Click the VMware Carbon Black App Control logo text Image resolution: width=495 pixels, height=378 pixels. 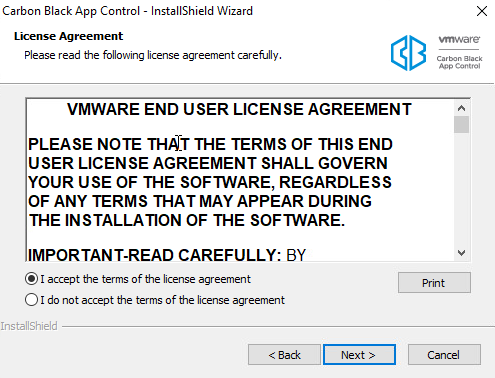[459, 52]
